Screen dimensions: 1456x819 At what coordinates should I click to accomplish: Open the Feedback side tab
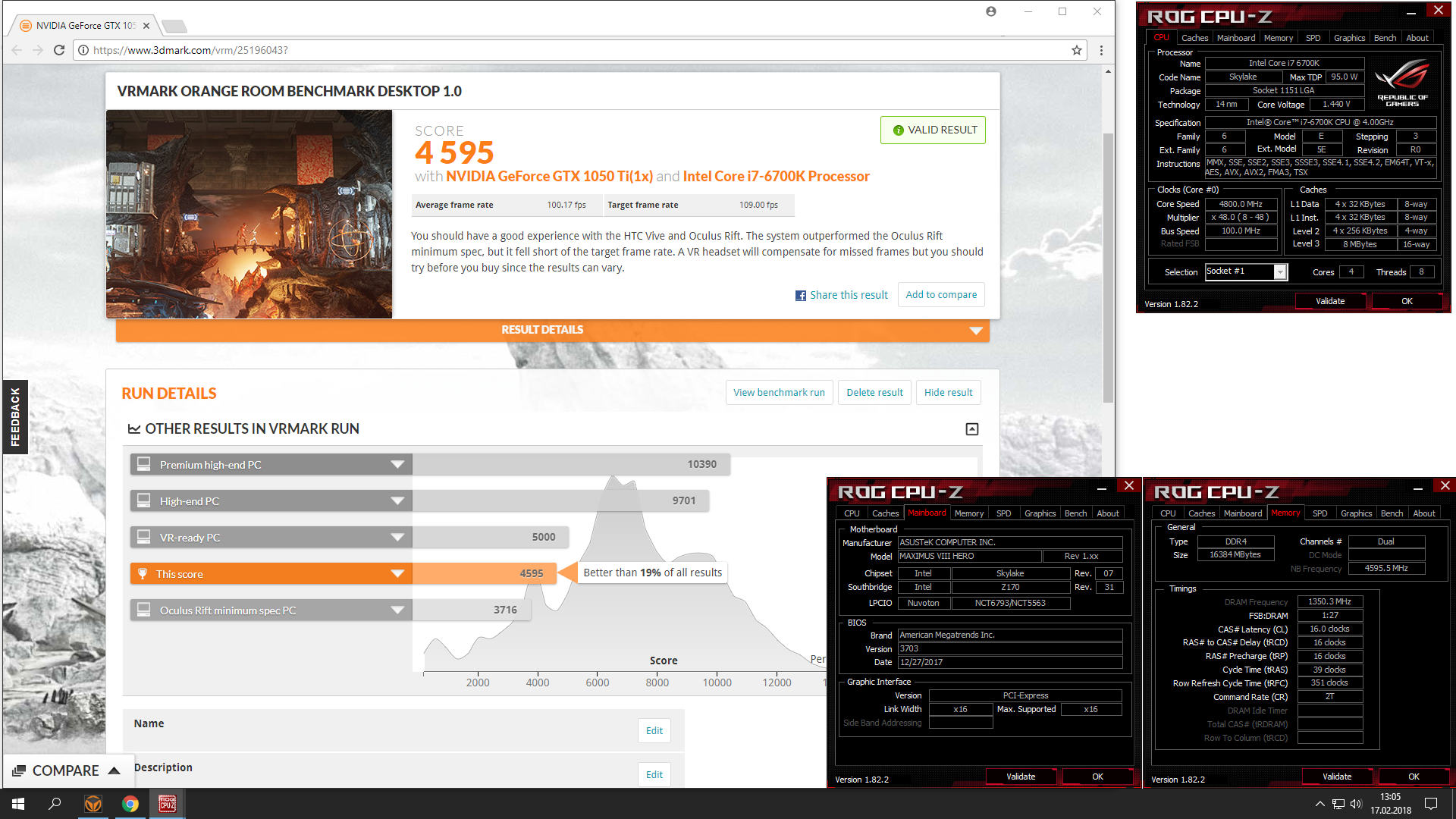15,416
